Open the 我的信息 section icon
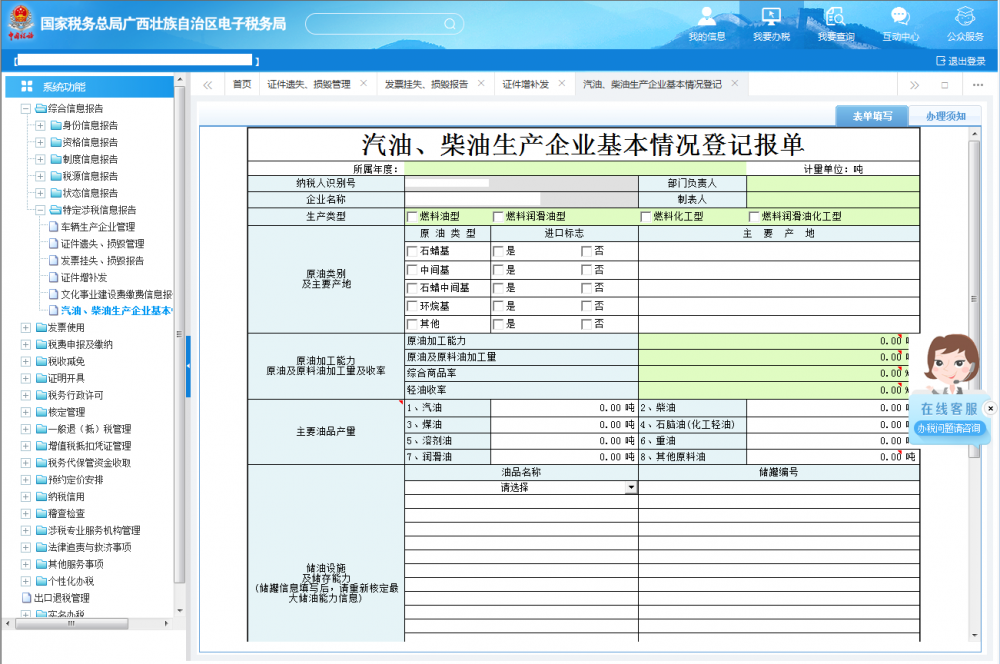Viewport: 1000px width, 664px height. (x=706, y=17)
